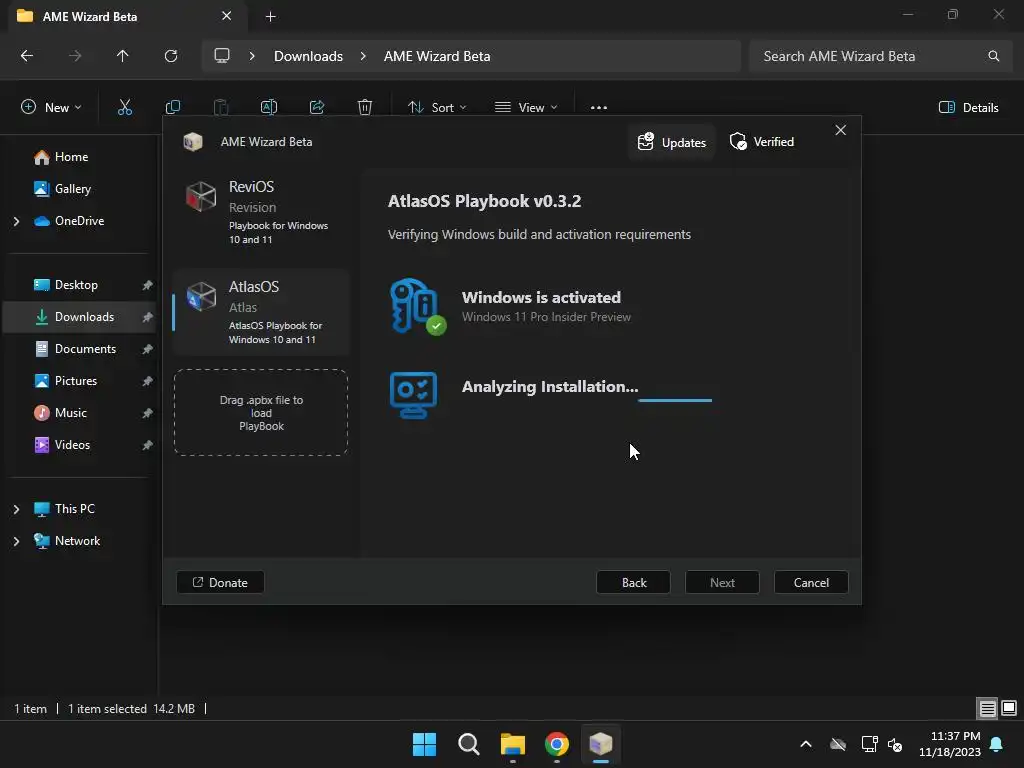
Task: Expand the chevron after Downloads in address bar
Action: [x=363, y=56]
